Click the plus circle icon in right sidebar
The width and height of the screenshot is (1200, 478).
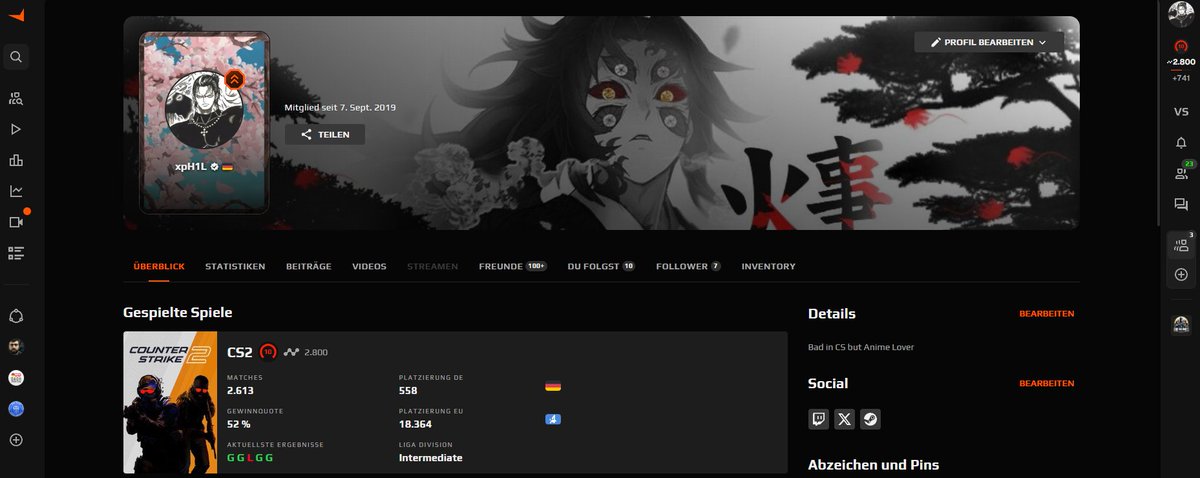pos(1181,274)
